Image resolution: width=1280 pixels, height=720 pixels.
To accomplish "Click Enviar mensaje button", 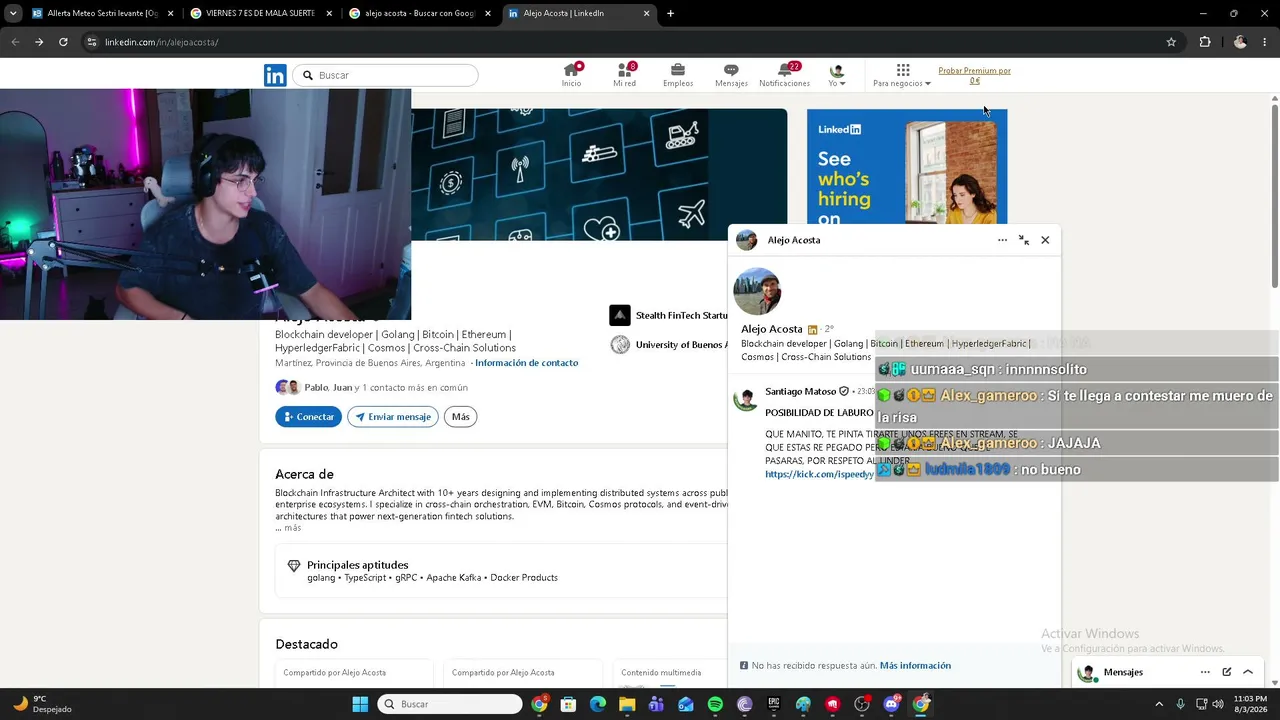I will pos(392,417).
